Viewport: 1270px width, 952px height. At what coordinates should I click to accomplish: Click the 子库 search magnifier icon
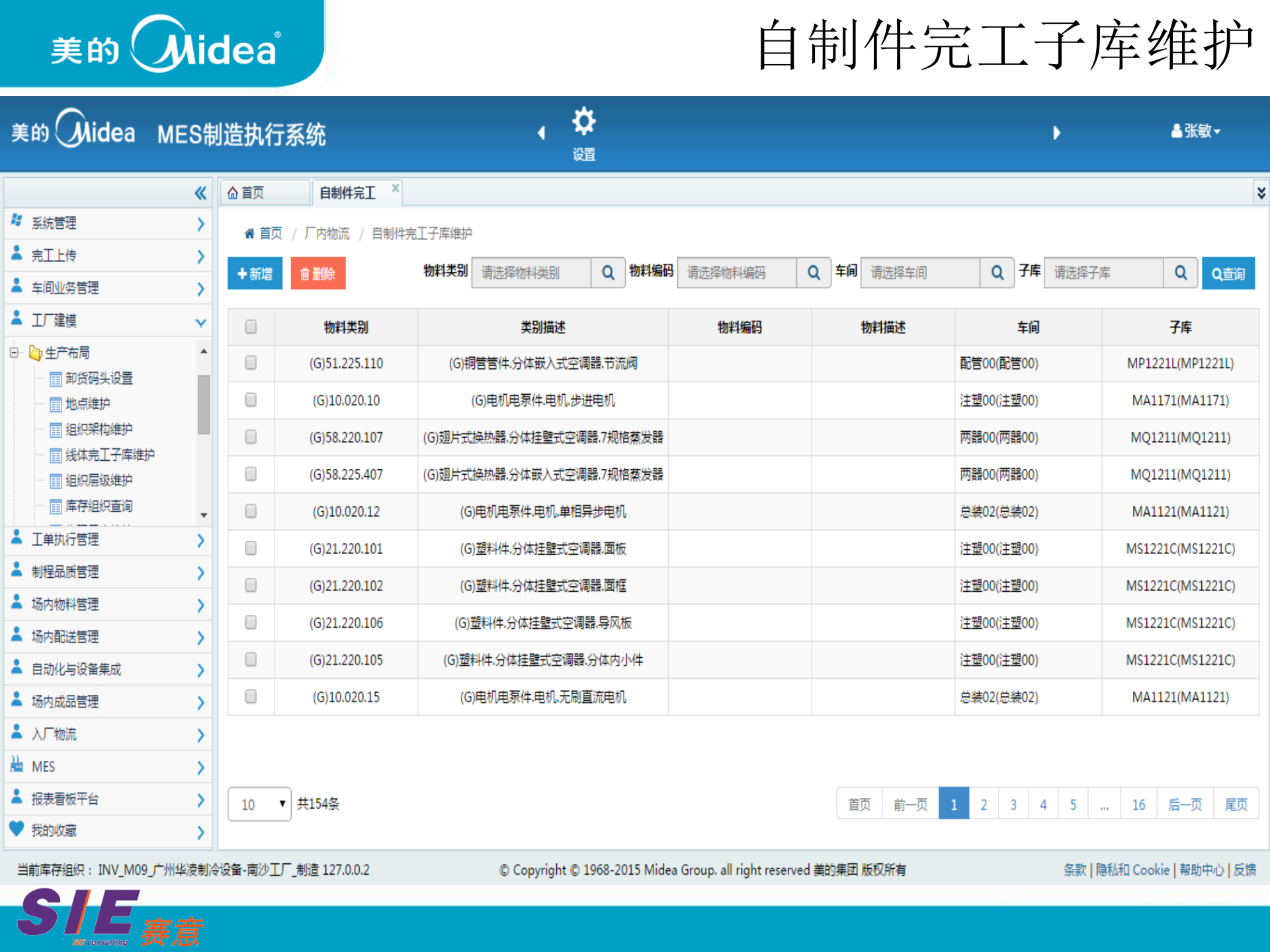point(1180,272)
